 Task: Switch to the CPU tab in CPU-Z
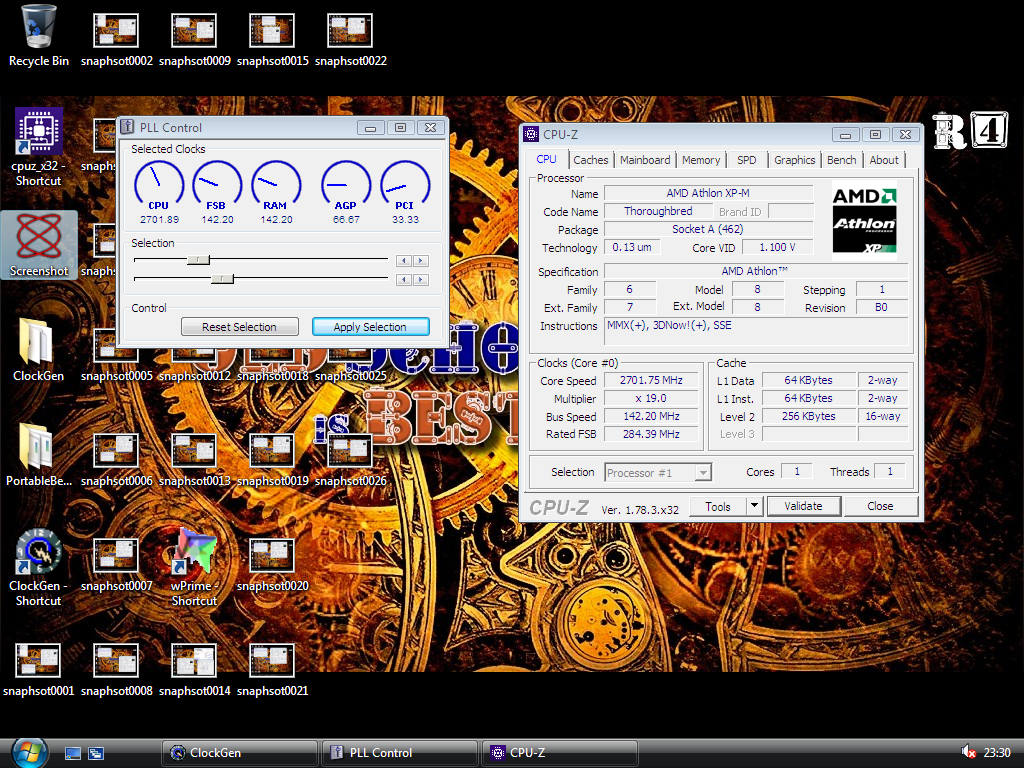[546, 159]
